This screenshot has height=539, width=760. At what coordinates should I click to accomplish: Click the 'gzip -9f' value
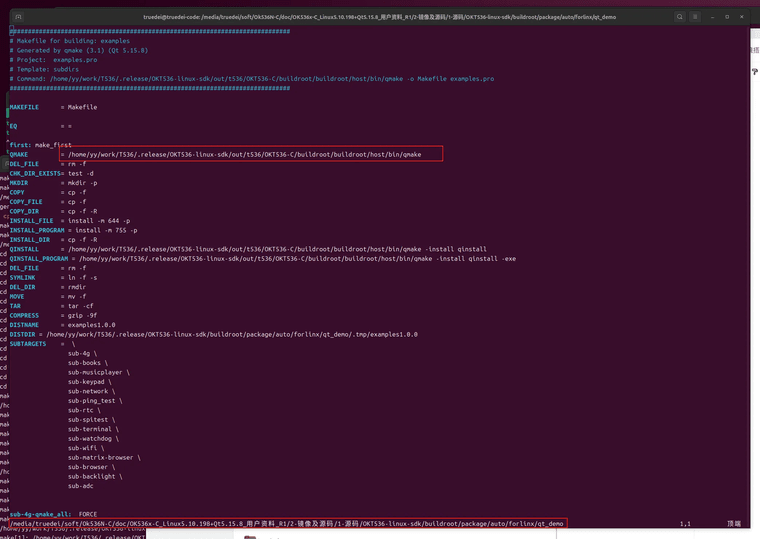tap(83, 316)
